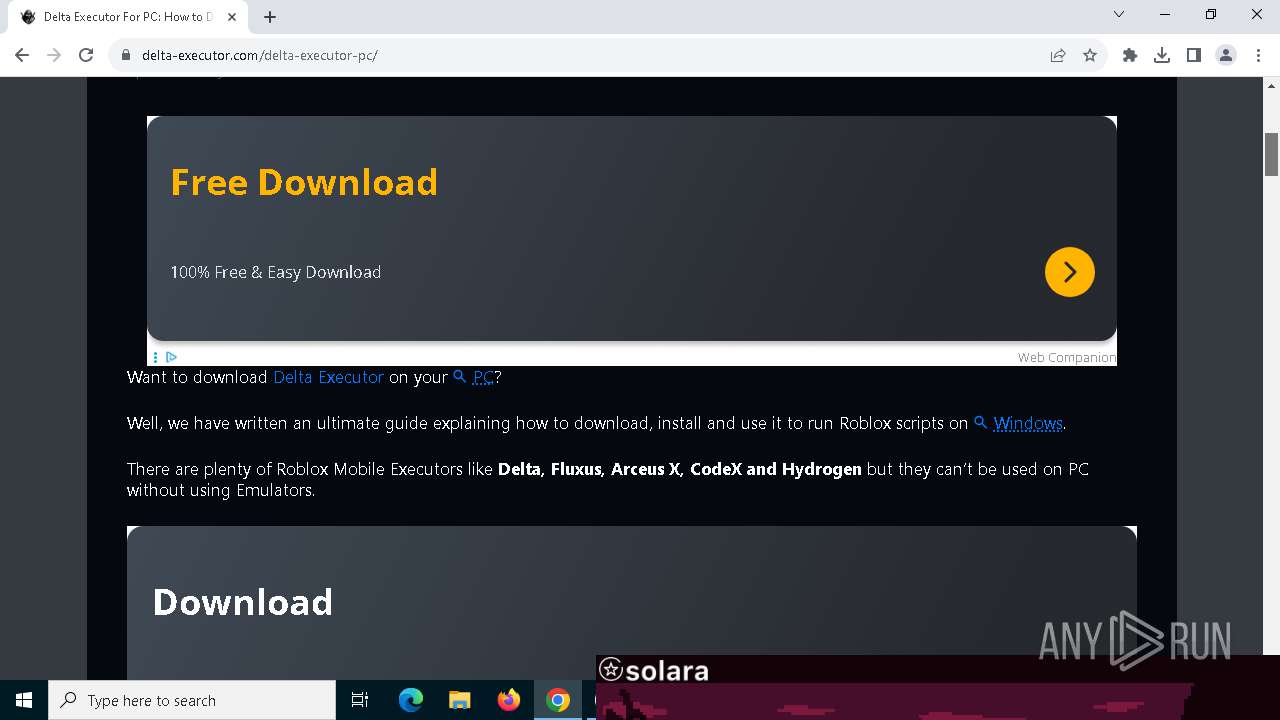The width and height of the screenshot is (1280, 720).
Task: Go forward in browser history
Action: click(54, 55)
